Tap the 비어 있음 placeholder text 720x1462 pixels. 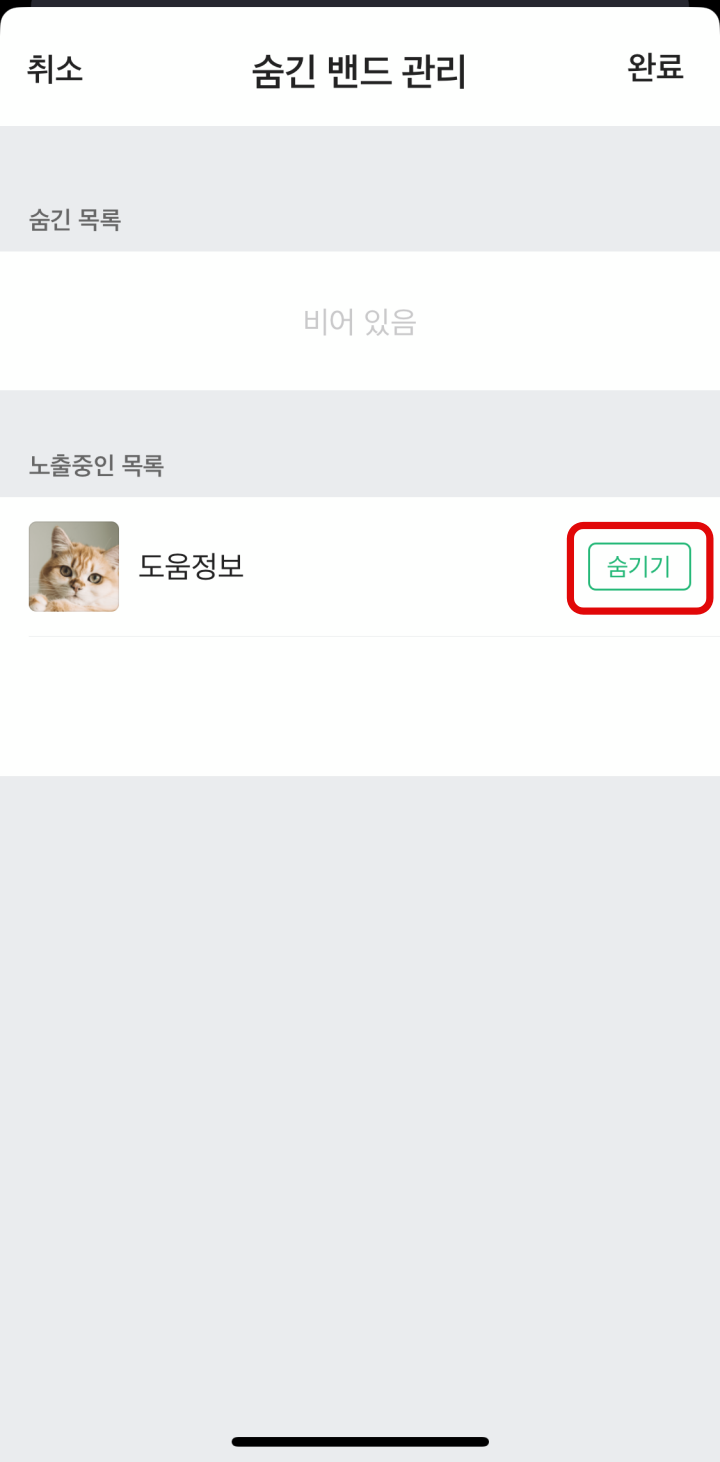(360, 321)
